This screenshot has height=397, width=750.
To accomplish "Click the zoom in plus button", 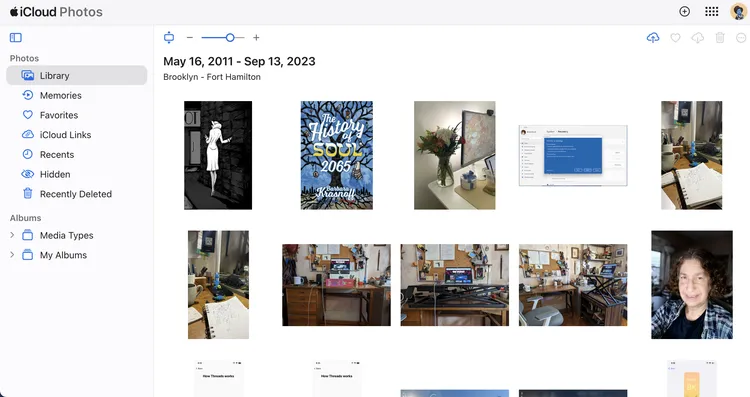I will coord(256,37).
